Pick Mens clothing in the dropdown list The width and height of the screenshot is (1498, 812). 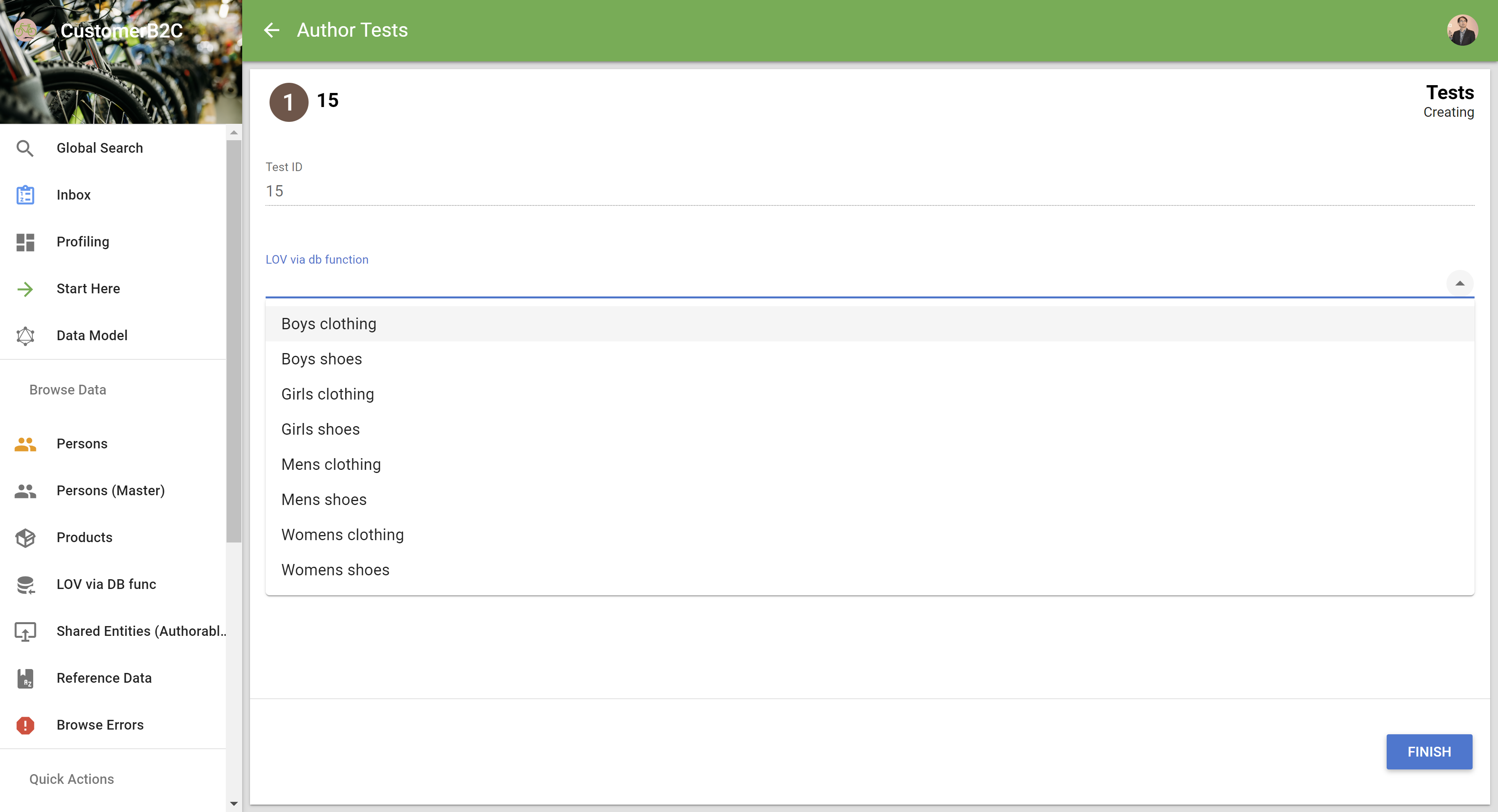pos(331,465)
